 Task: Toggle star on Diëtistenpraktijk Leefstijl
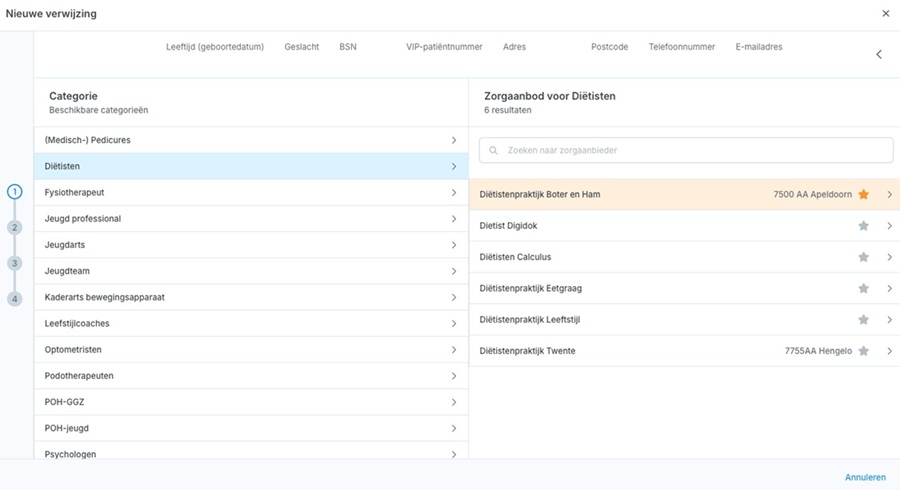coord(863,320)
